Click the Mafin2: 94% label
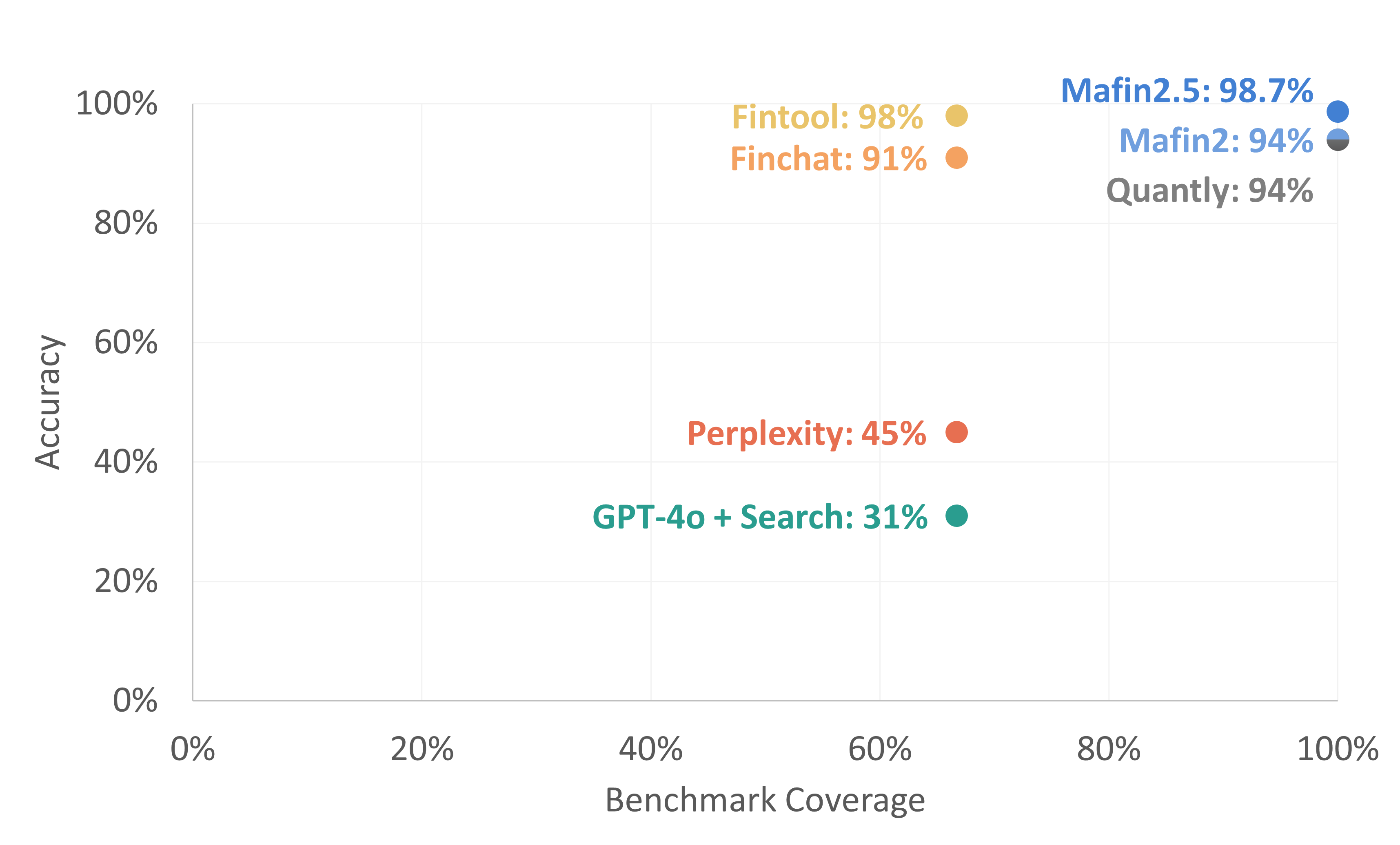The image size is (1400, 845). tap(1216, 140)
